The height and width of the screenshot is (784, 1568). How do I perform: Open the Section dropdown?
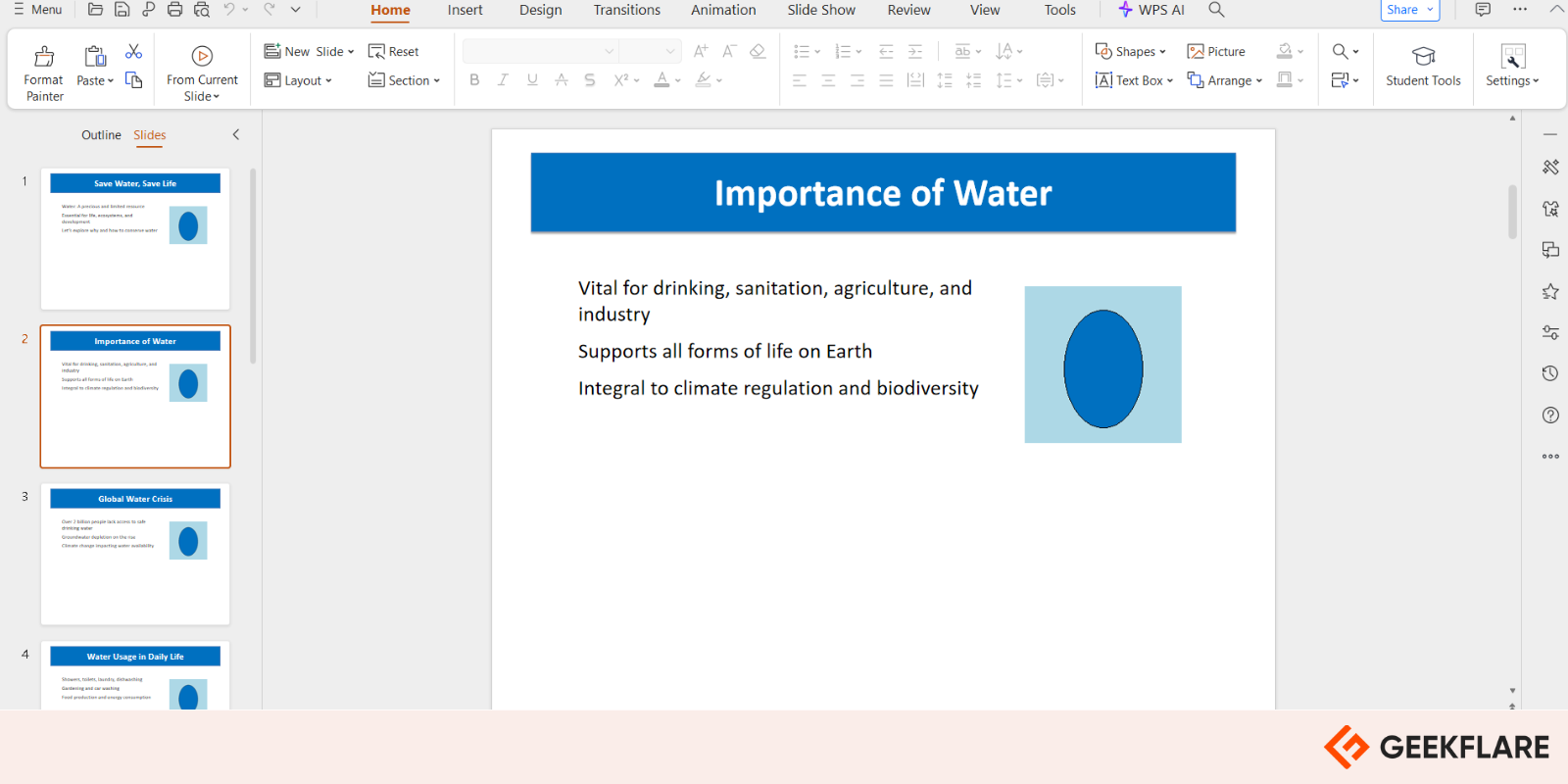point(404,80)
